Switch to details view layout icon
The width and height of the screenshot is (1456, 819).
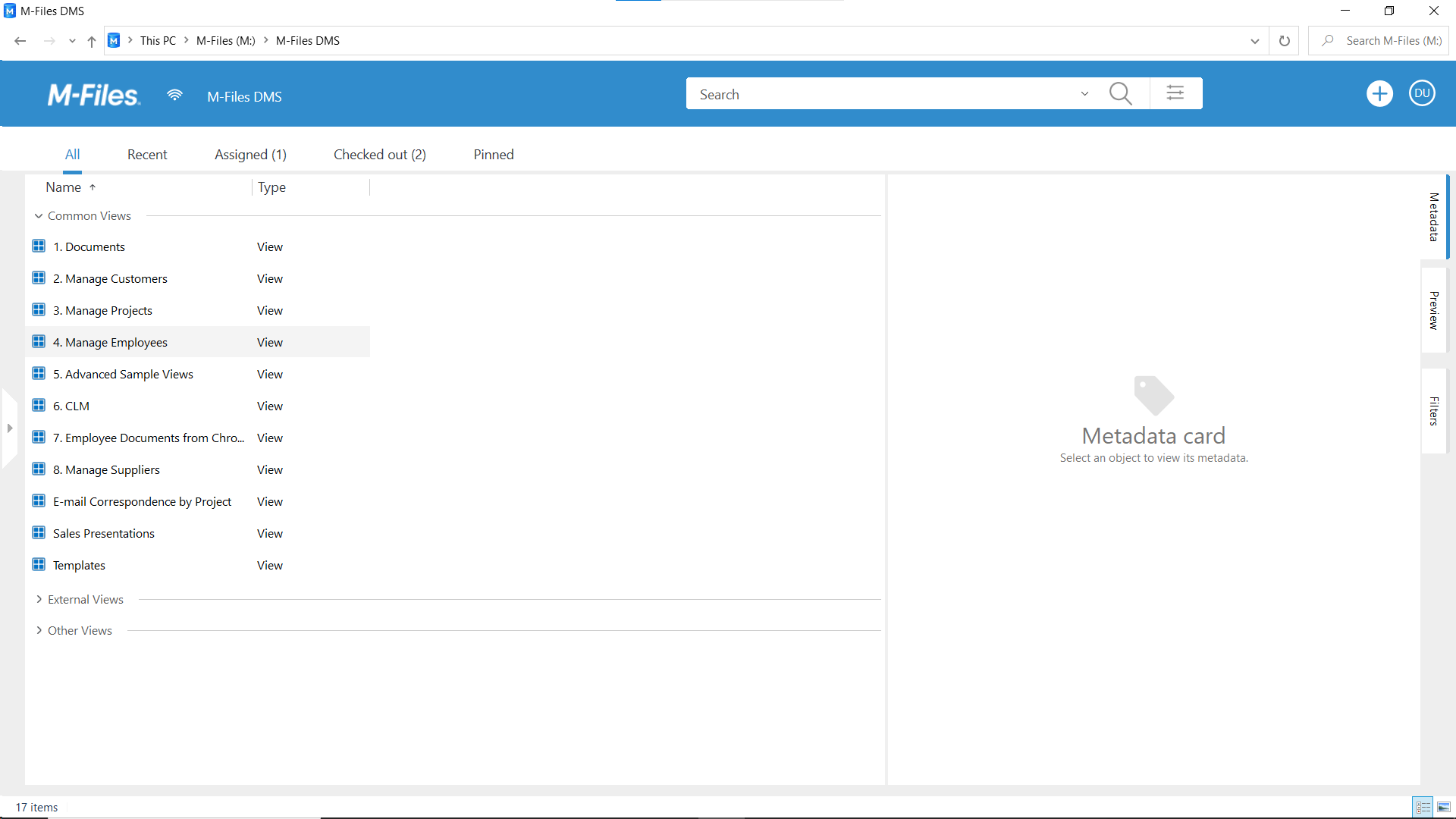(1423, 807)
